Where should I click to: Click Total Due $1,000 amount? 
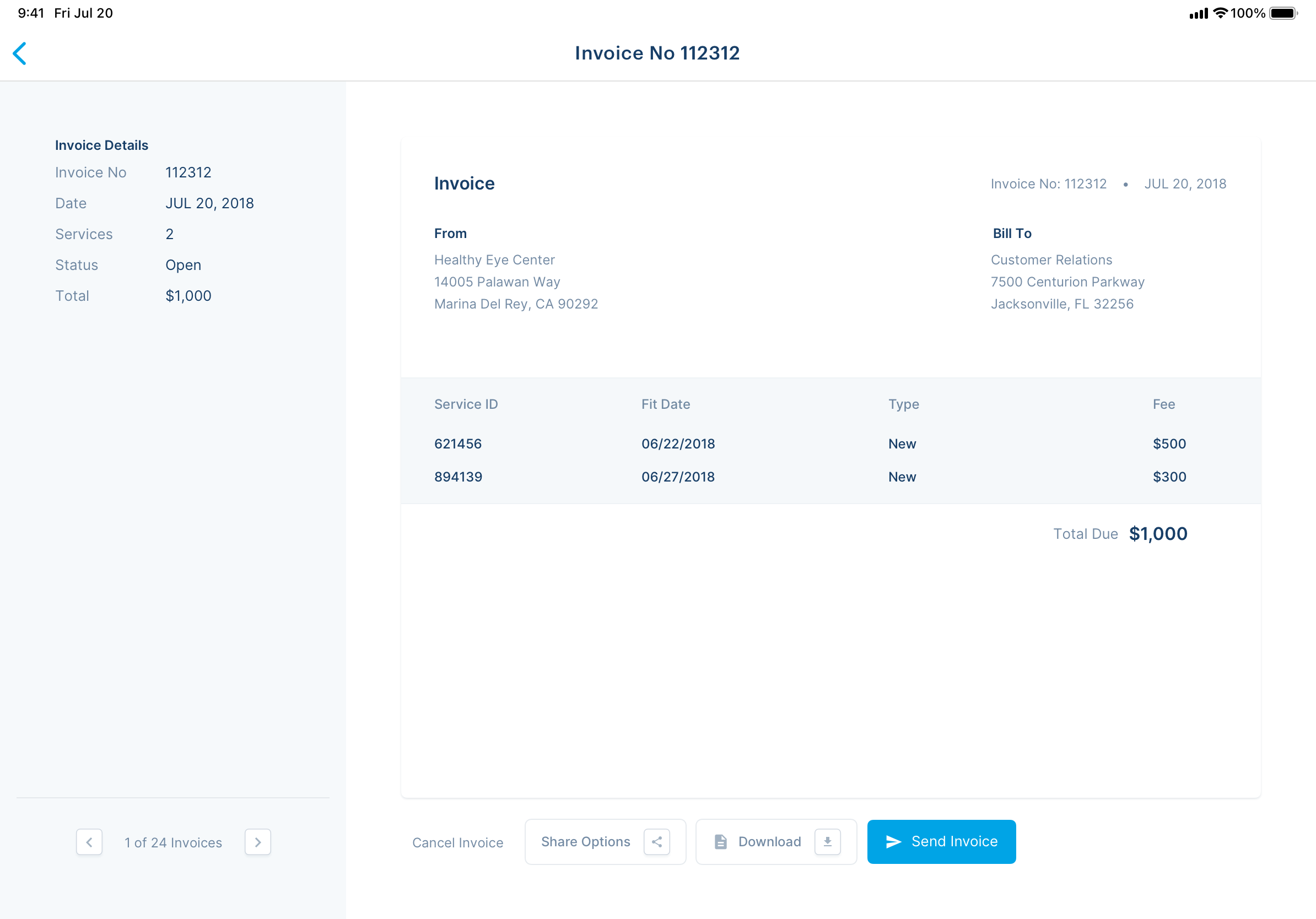1158,533
